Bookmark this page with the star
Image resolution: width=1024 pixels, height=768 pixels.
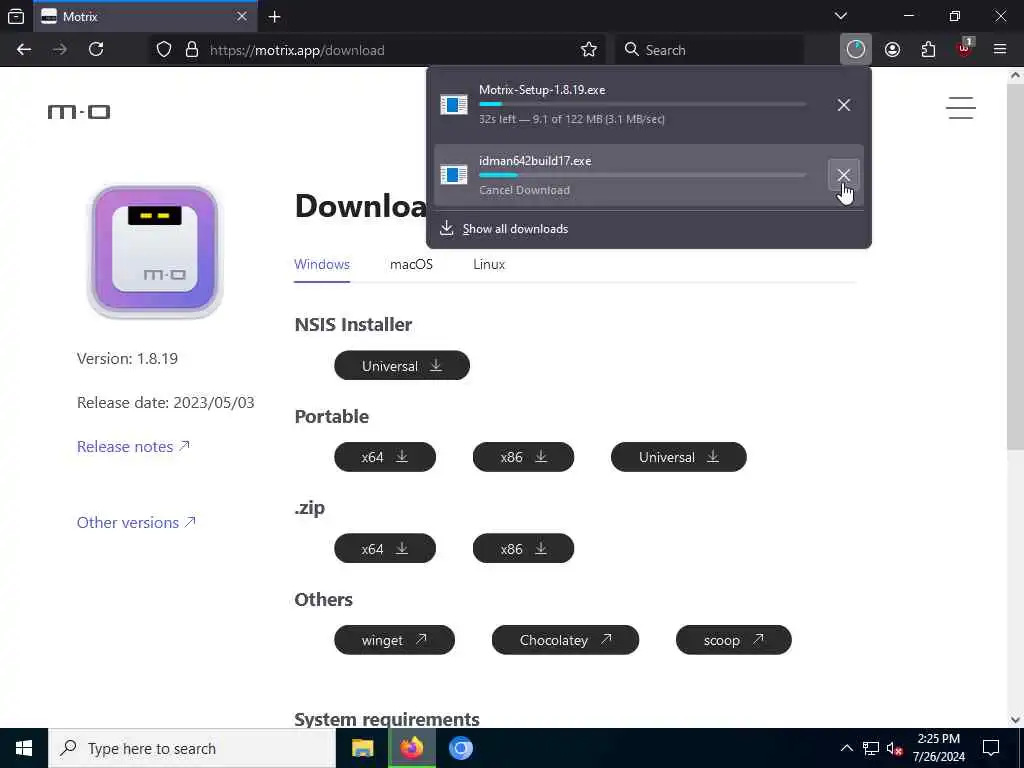(x=588, y=50)
